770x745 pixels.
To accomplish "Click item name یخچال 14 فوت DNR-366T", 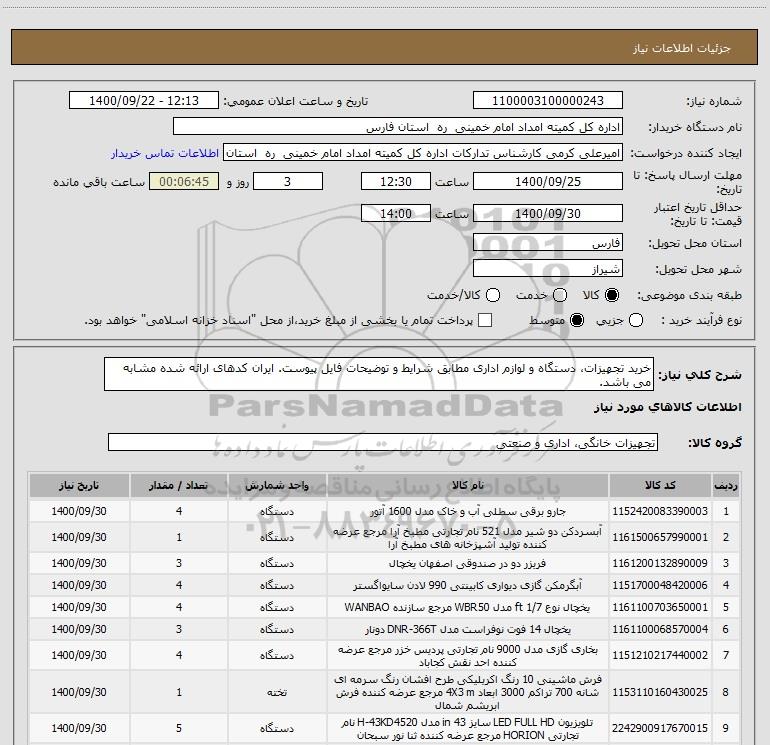I will [468, 630].
